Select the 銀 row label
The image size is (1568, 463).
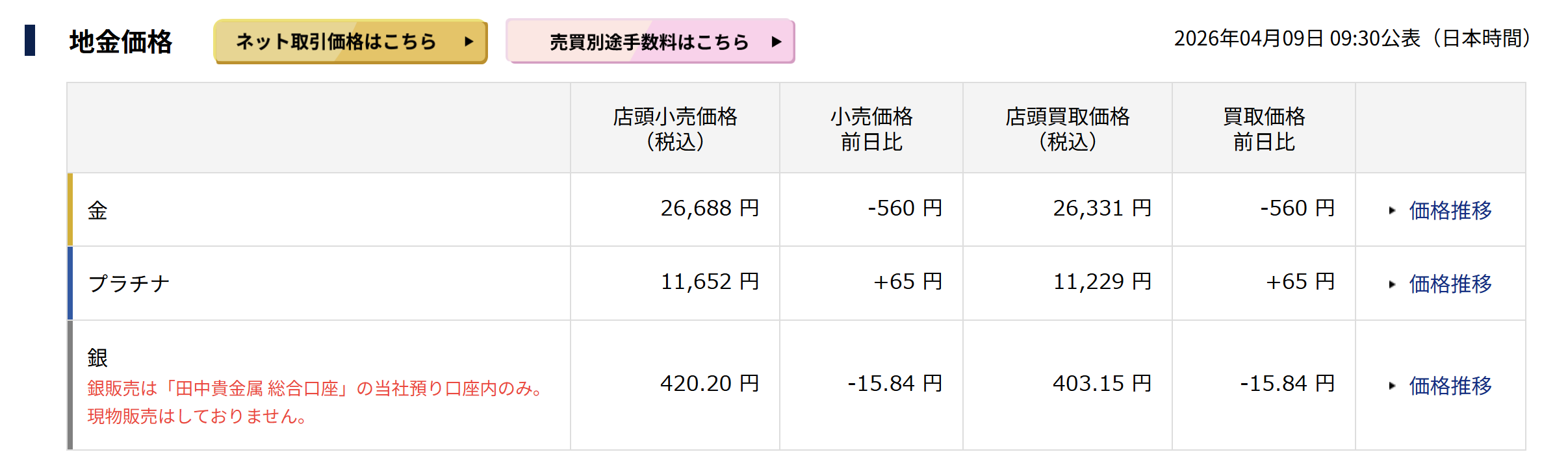click(97, 357)
